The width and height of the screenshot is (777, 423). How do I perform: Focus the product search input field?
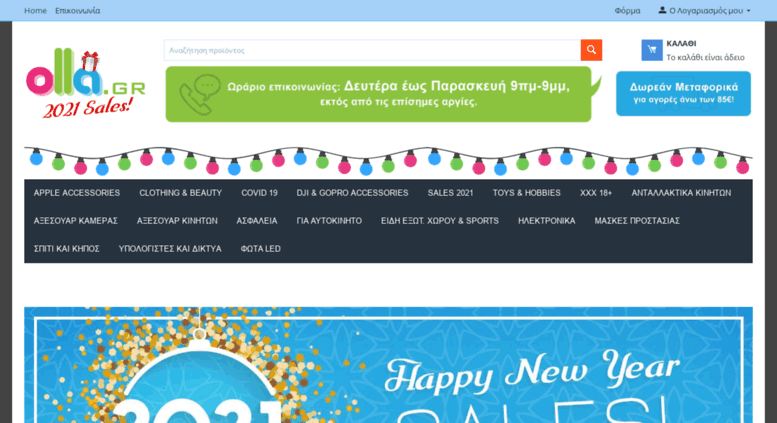pyautogui.click(x=372, y=50)
